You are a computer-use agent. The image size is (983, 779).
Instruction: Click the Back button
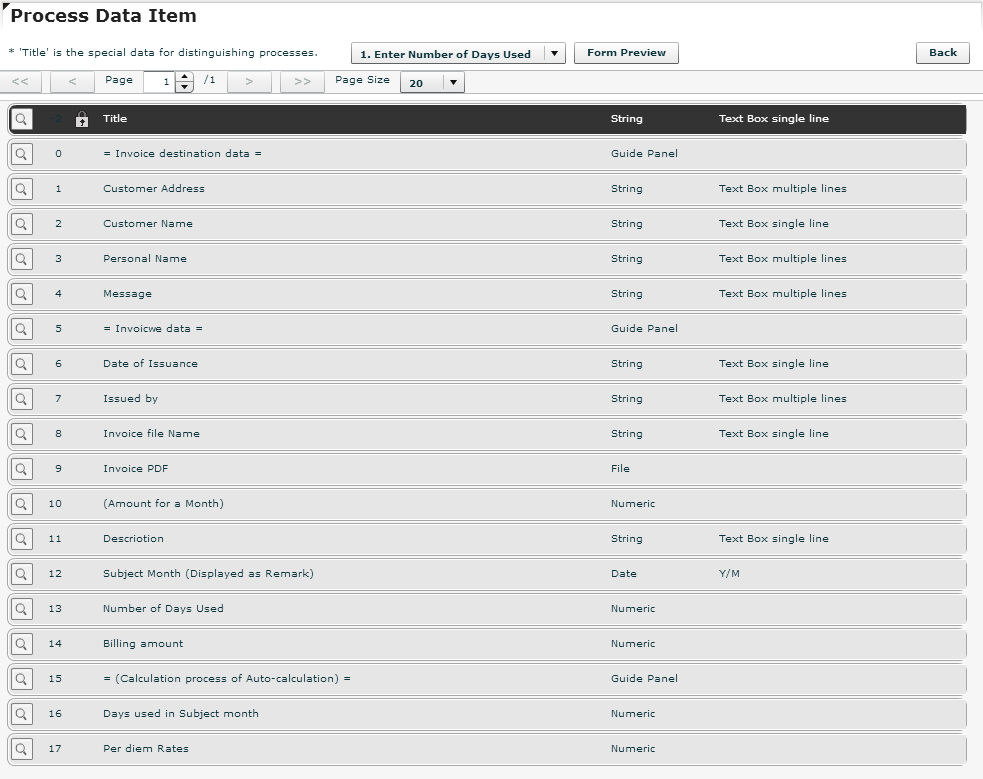point(943,53)
